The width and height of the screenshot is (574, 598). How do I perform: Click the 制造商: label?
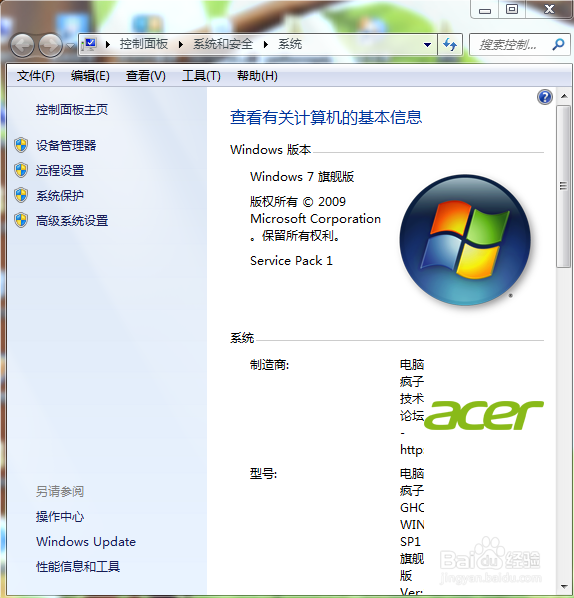[269, 365]
